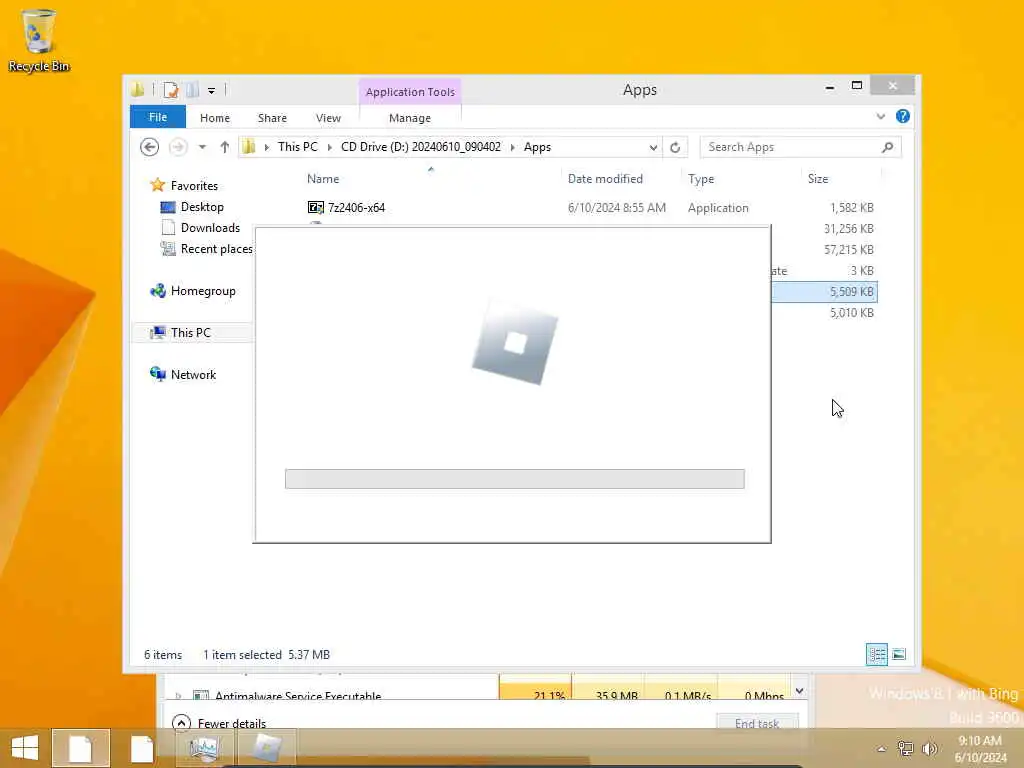Screen dimensions: 1024x768
Task: Click the Properties quick access icon
Action: click(171, 90)
